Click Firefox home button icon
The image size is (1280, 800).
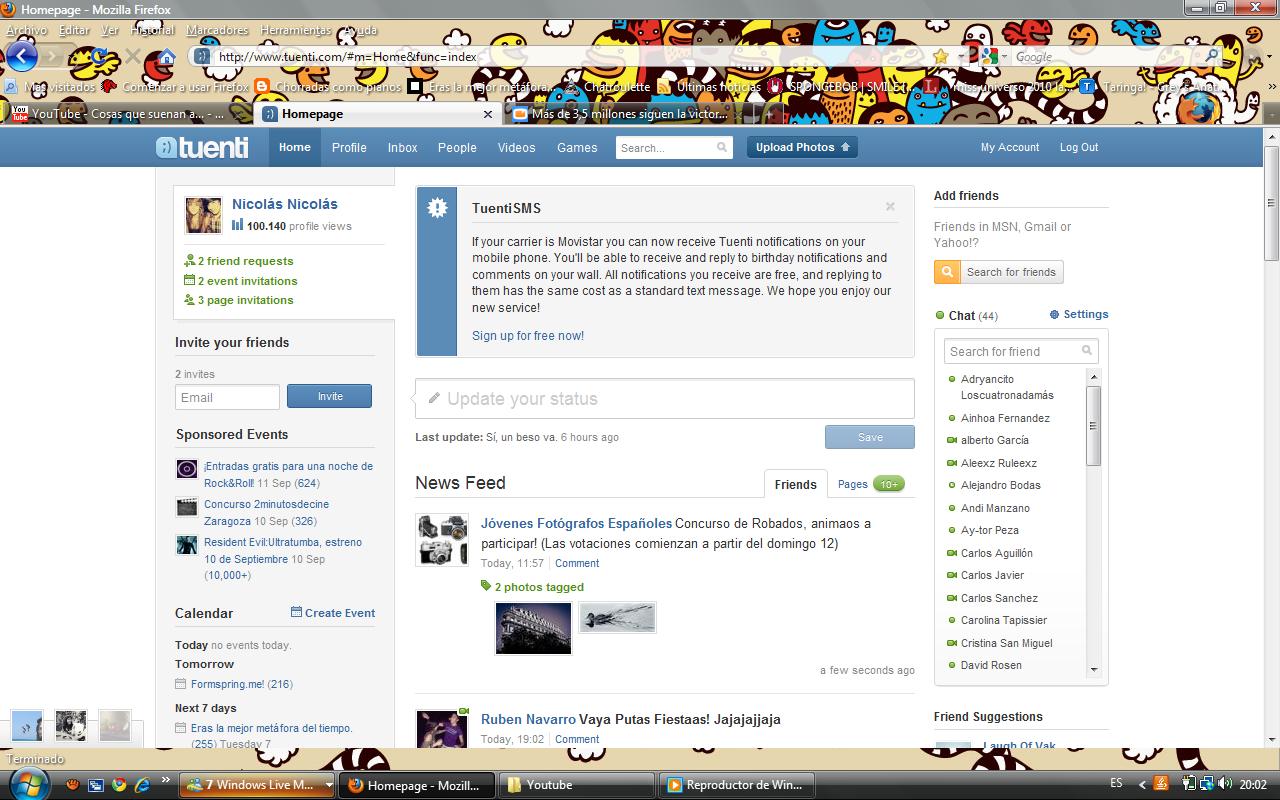click(166, 57)
